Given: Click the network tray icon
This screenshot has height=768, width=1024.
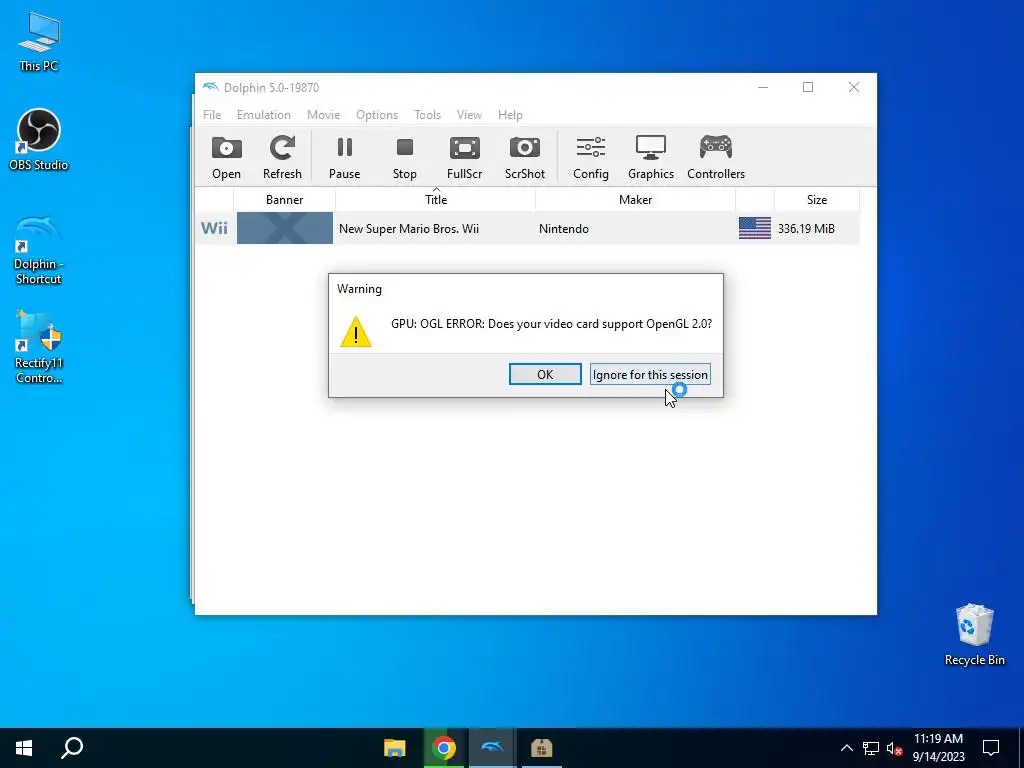Looking at the screenshot, I should [x=871, y=748].
